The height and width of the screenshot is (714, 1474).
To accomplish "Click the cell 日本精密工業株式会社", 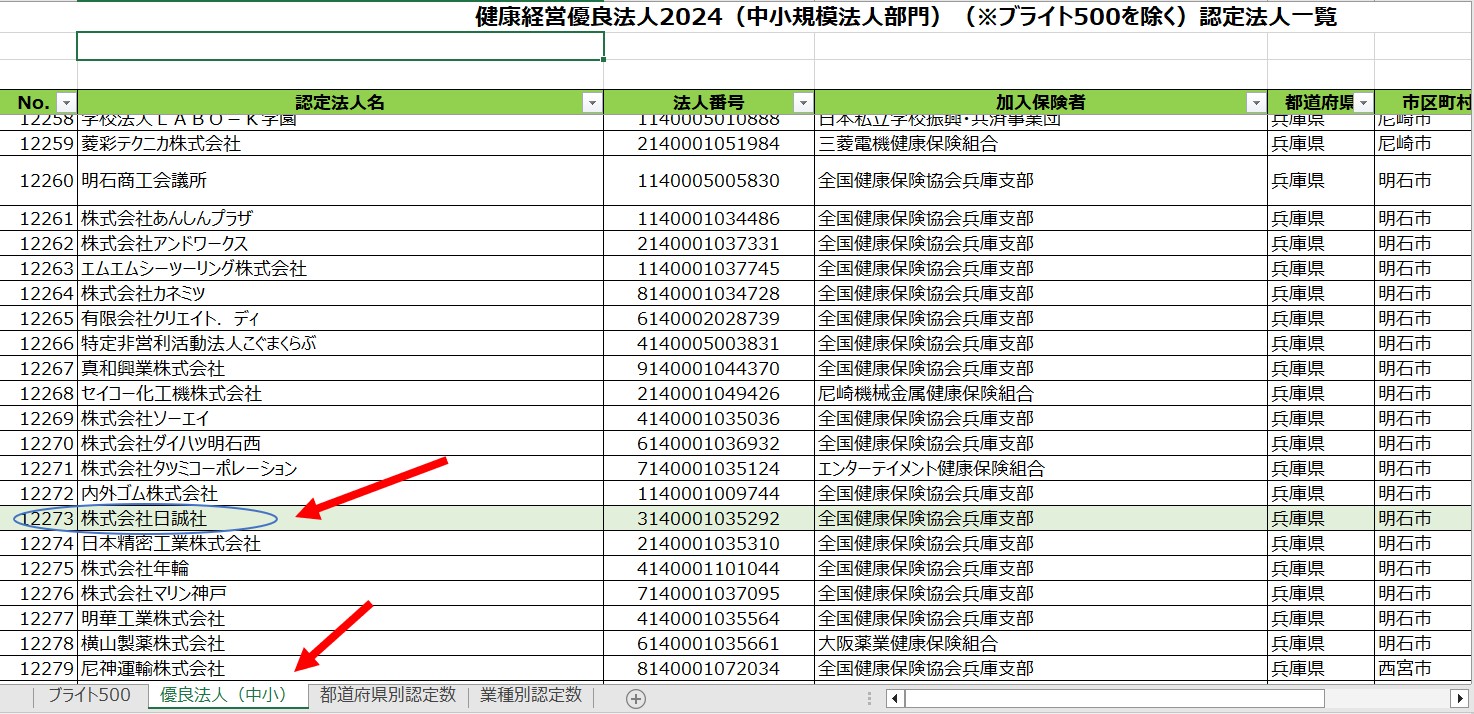I will point(341,544).
